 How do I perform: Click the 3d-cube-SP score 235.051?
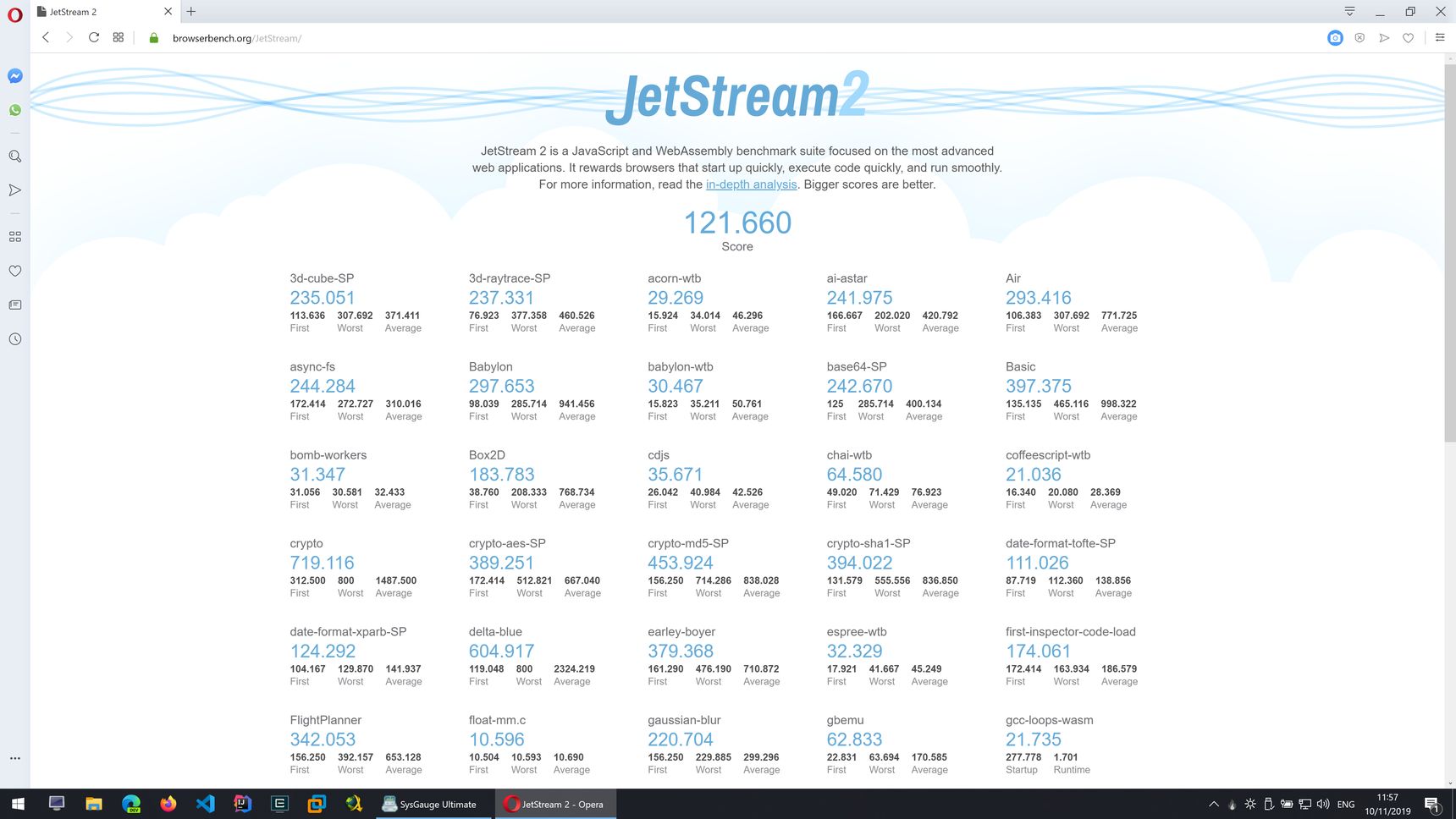coord(323,298)
